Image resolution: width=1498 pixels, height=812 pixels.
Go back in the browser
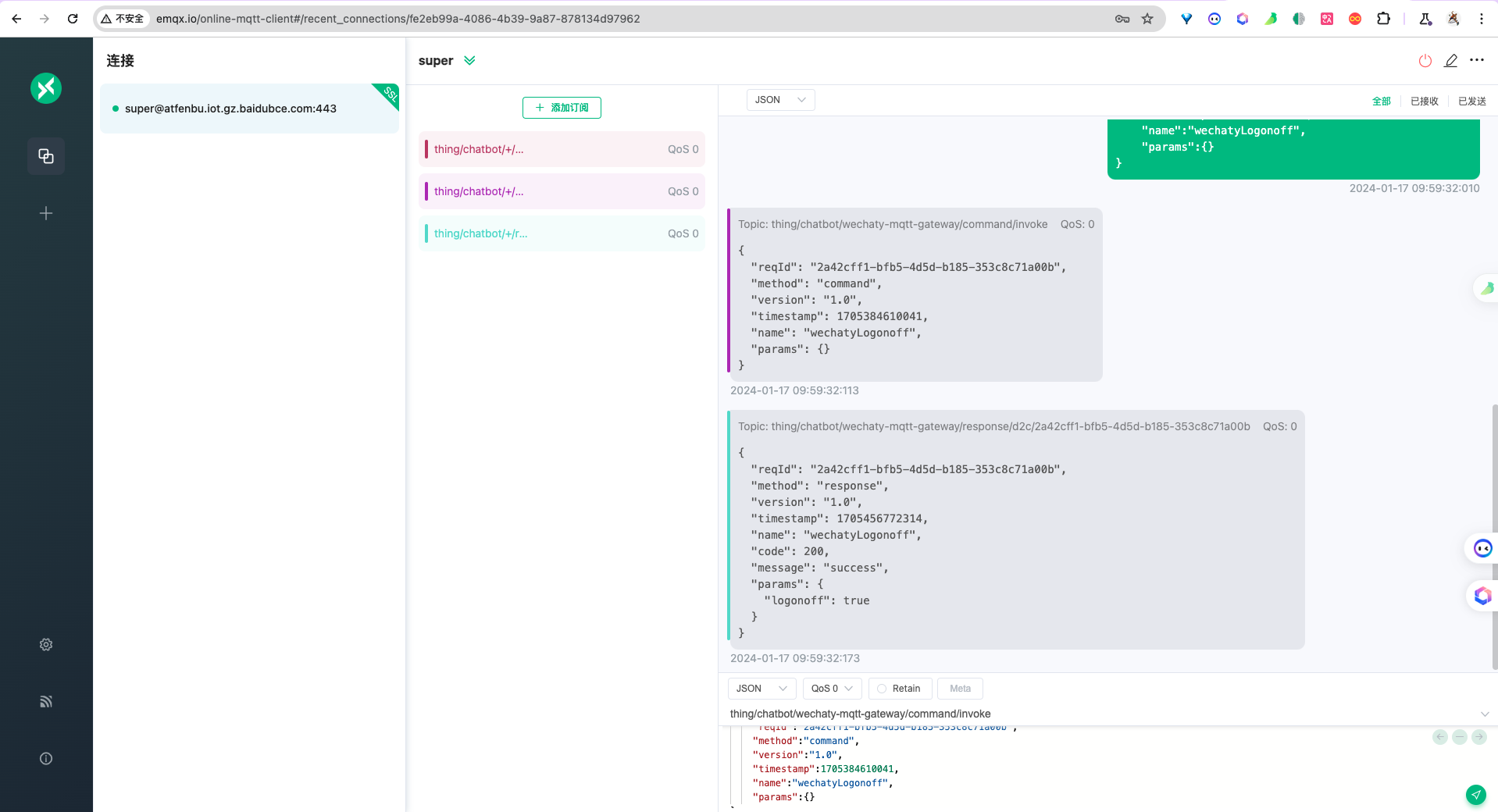pyautogui.click(x=16, y=19)
